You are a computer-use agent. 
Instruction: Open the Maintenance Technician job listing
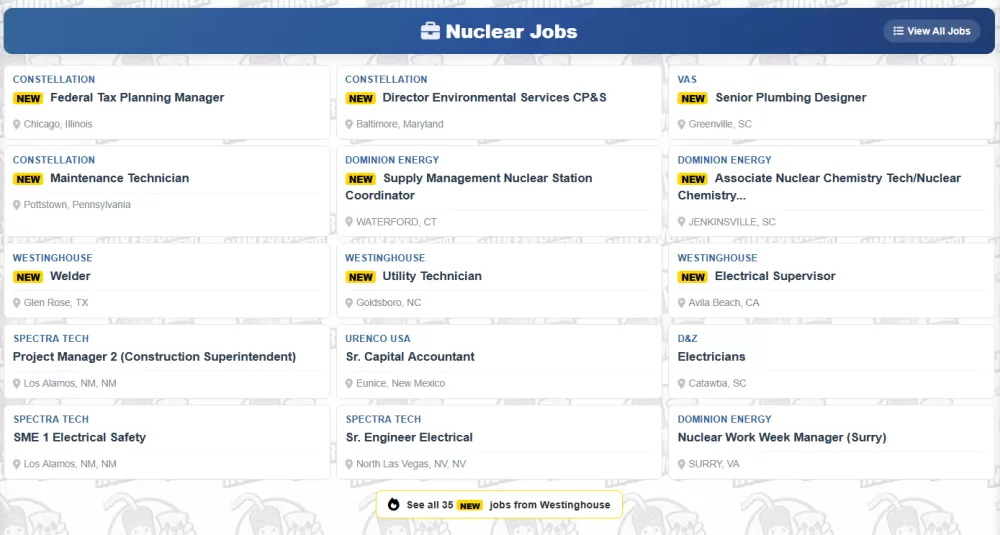coord(119,178)
